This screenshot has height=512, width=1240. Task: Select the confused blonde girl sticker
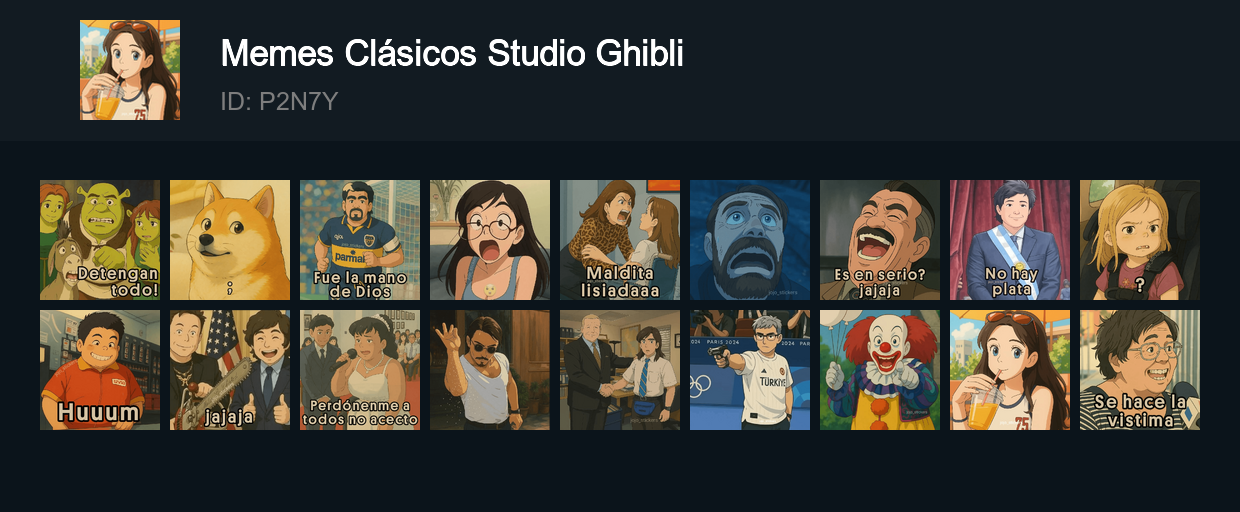click(1140, 240)
